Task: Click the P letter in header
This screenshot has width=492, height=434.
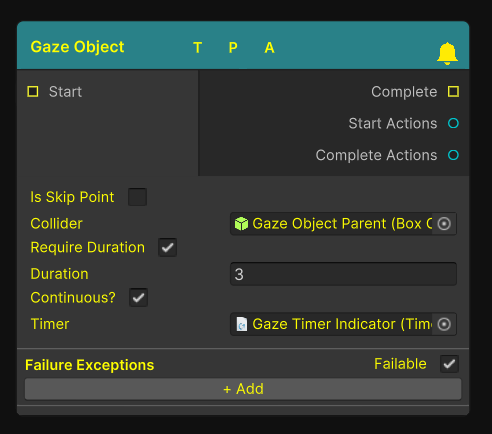Action: (x=233, y=48)
